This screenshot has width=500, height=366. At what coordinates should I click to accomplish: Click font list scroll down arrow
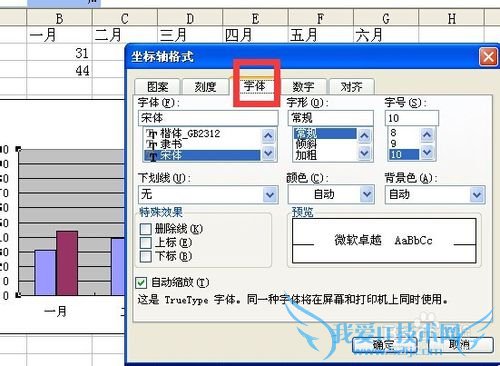tap(268, 153)
